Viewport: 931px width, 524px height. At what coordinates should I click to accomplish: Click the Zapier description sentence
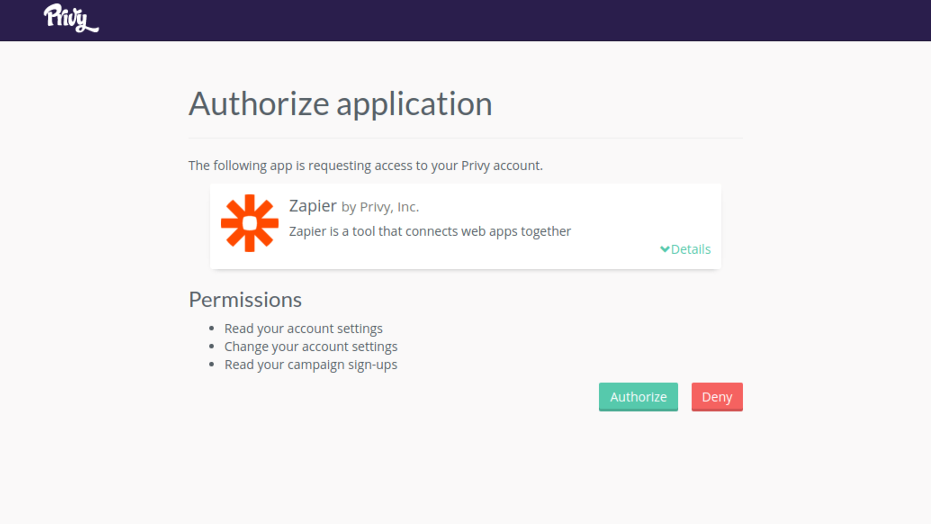[x=430, y=231]
